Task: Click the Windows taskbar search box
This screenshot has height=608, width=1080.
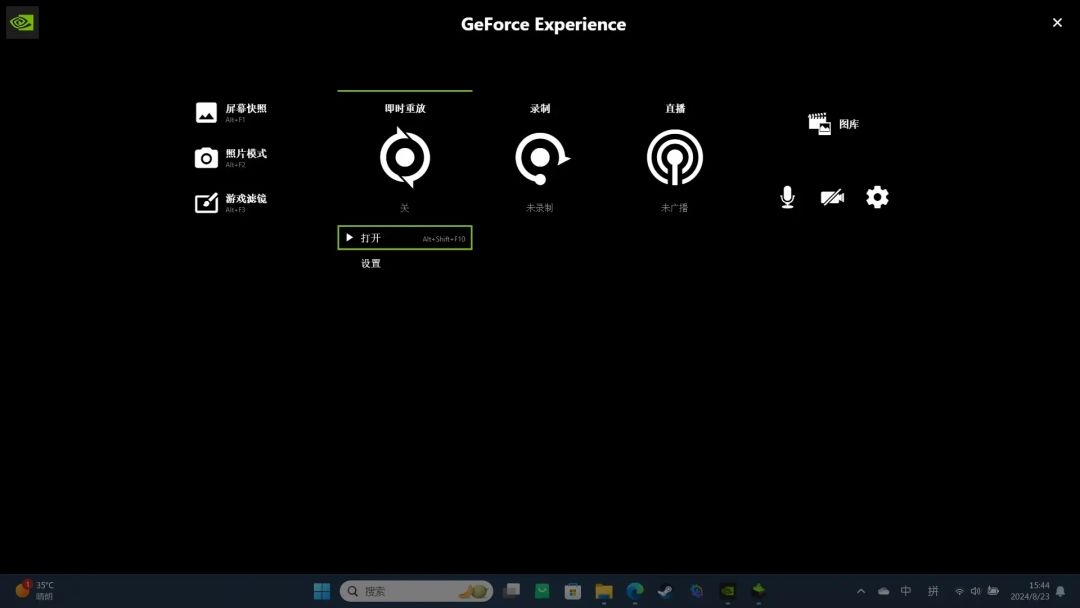Action: click(x=416, y=591)
